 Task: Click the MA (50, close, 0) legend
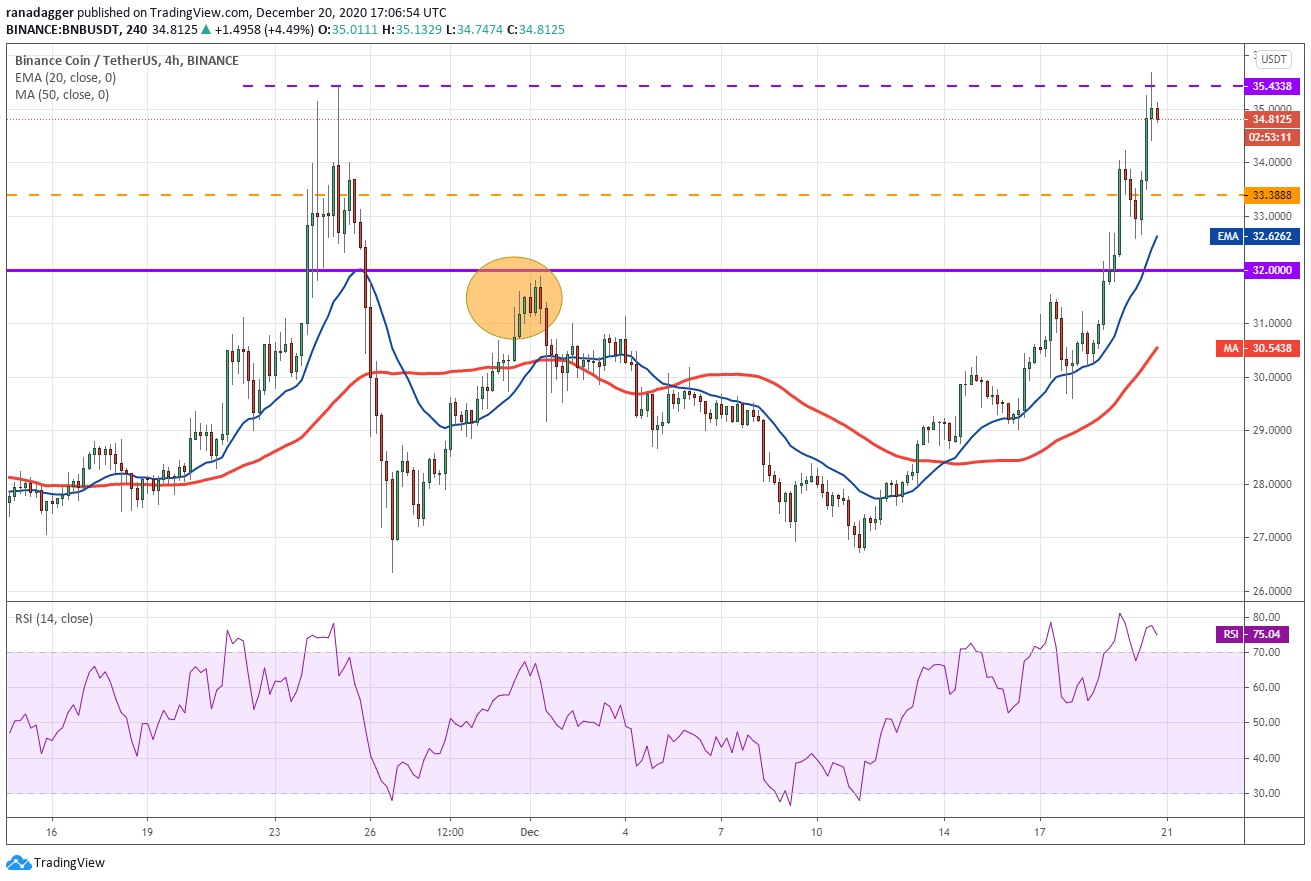click(61, 95)
